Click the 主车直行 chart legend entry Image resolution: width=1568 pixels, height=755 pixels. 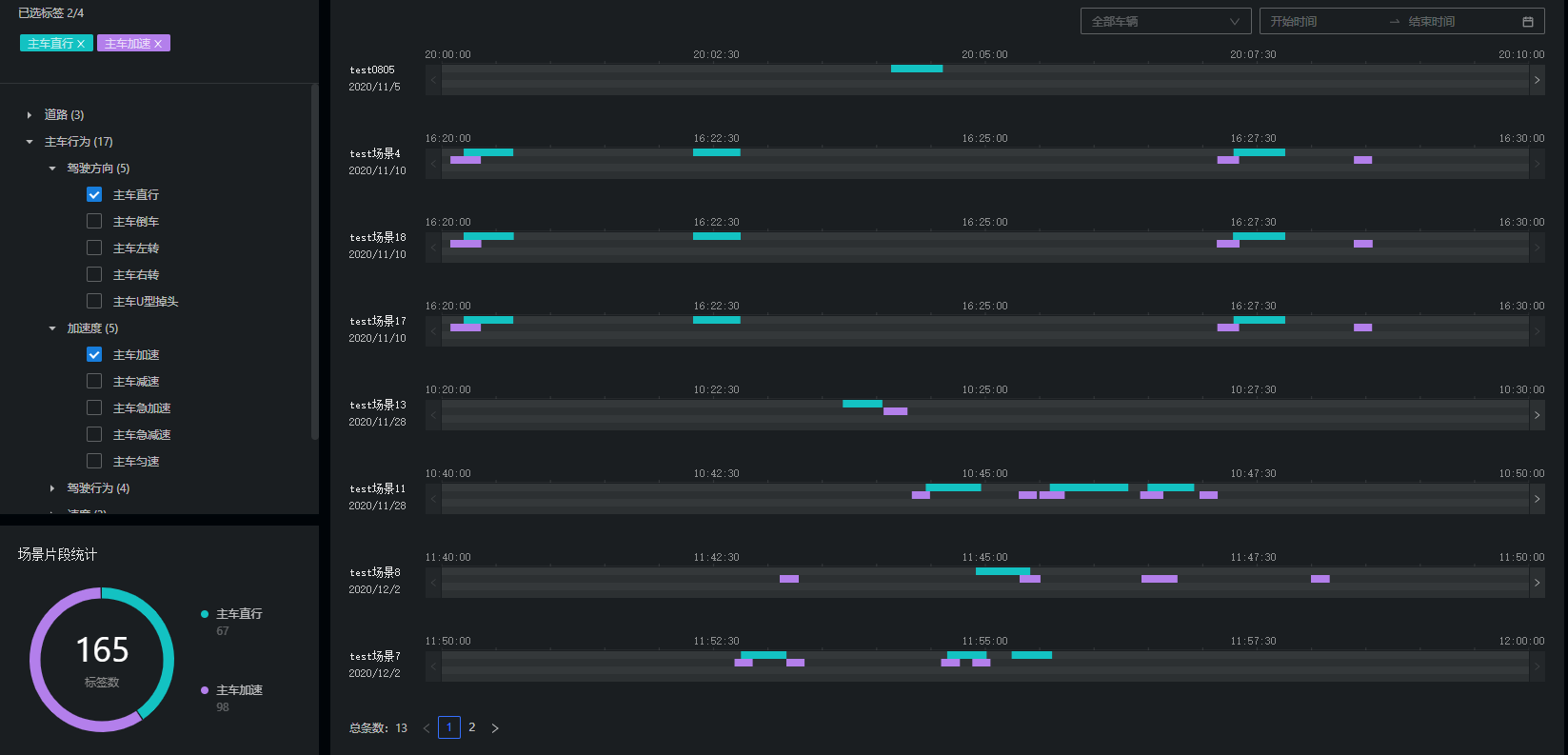[231, 614]
